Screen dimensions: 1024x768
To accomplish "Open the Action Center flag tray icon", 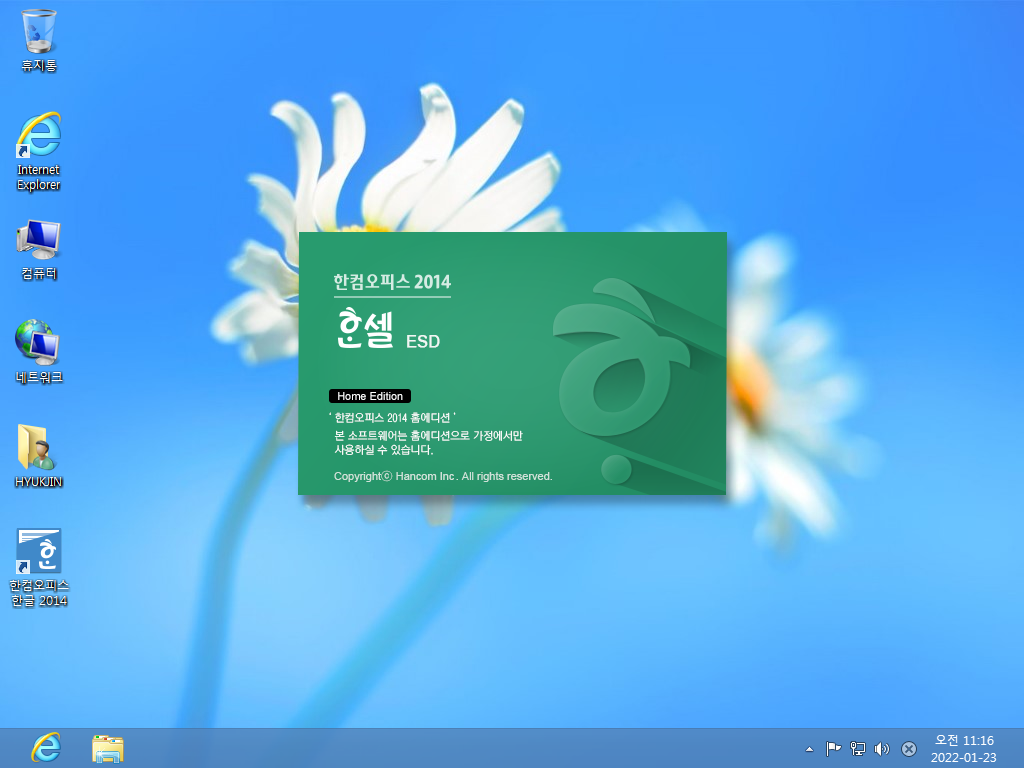I will tap(833, 748).
